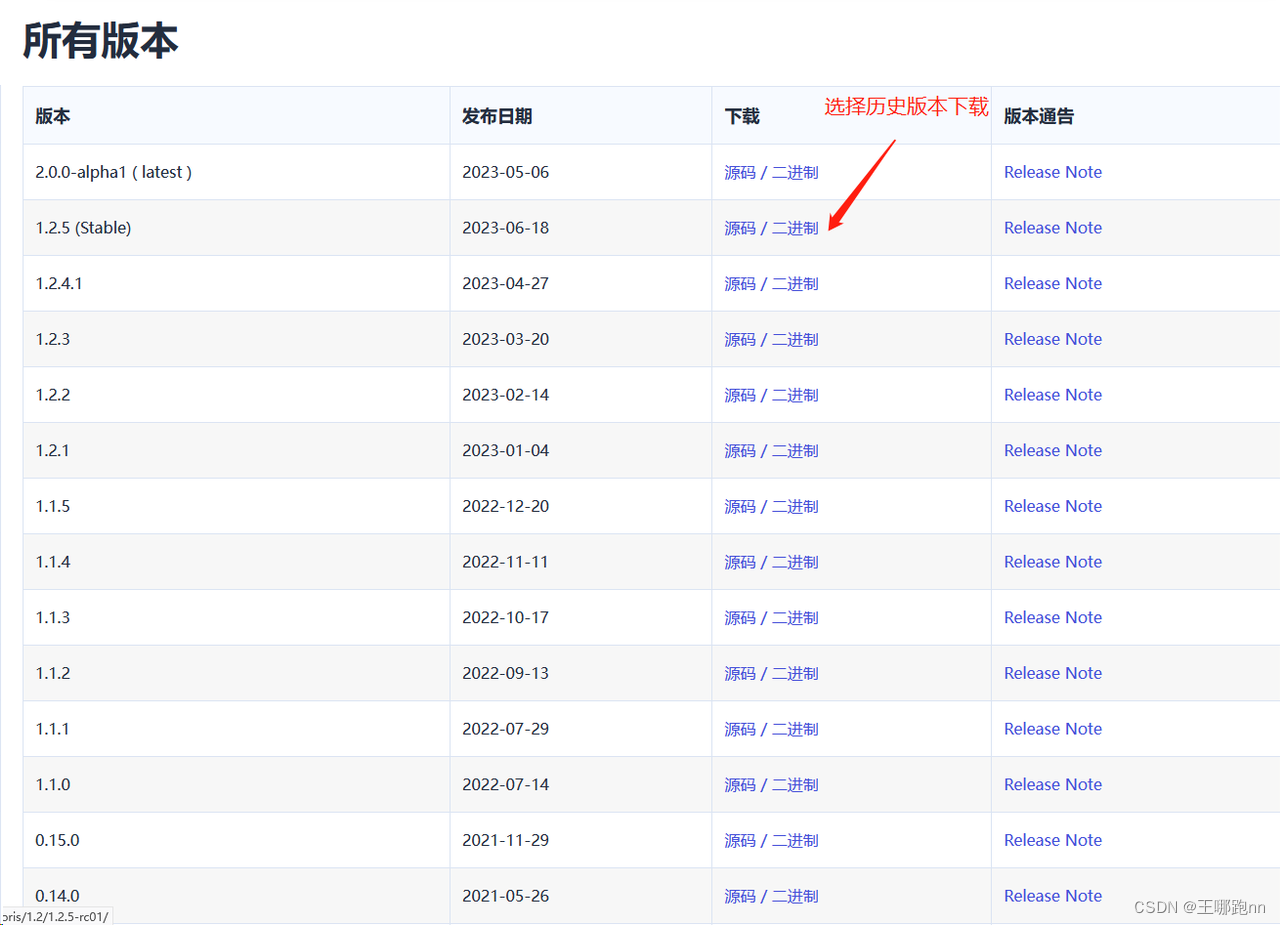Select the date 2023-05-06
This screenshot has height=925, width=1280.
click(x=506, y=172)
